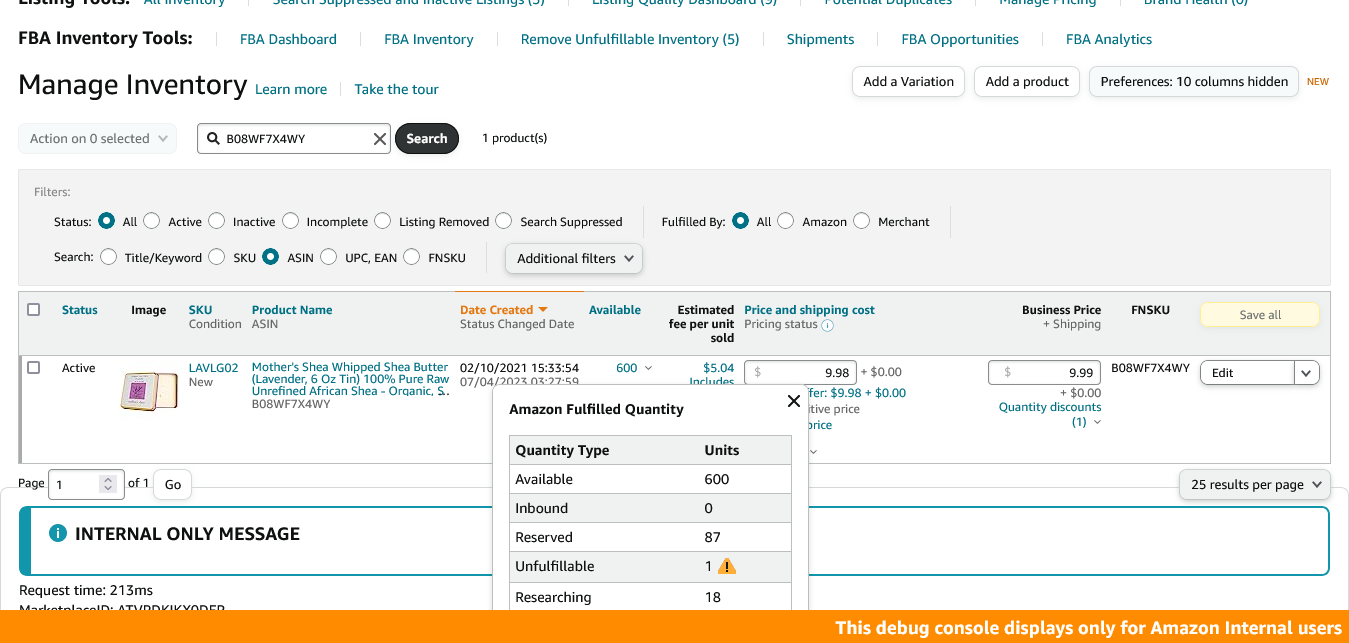The image size is (1349, 643).
Task: Search by Title/Keyword radio button
Action: (x=109, y=257)
